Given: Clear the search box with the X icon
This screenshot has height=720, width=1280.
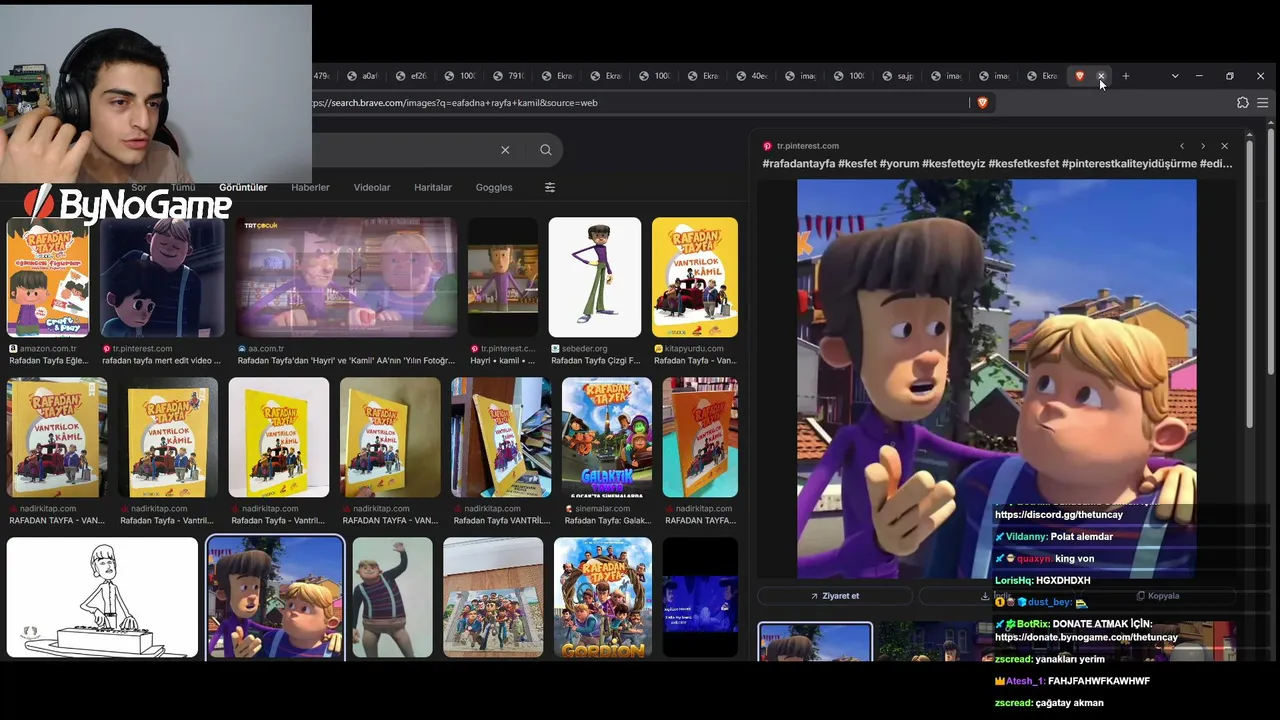Looking at the screenshot, I should click(505, 150).
